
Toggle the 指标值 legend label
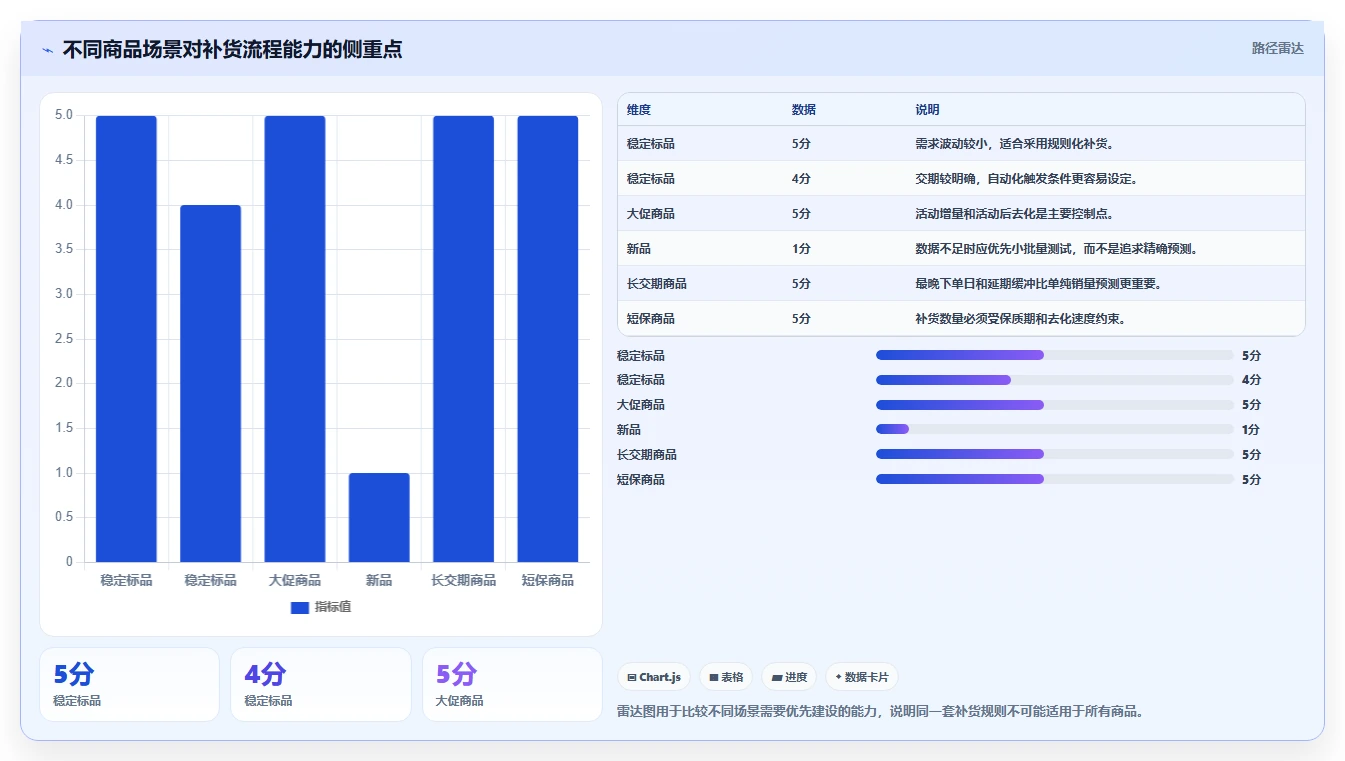pos(333,607)
